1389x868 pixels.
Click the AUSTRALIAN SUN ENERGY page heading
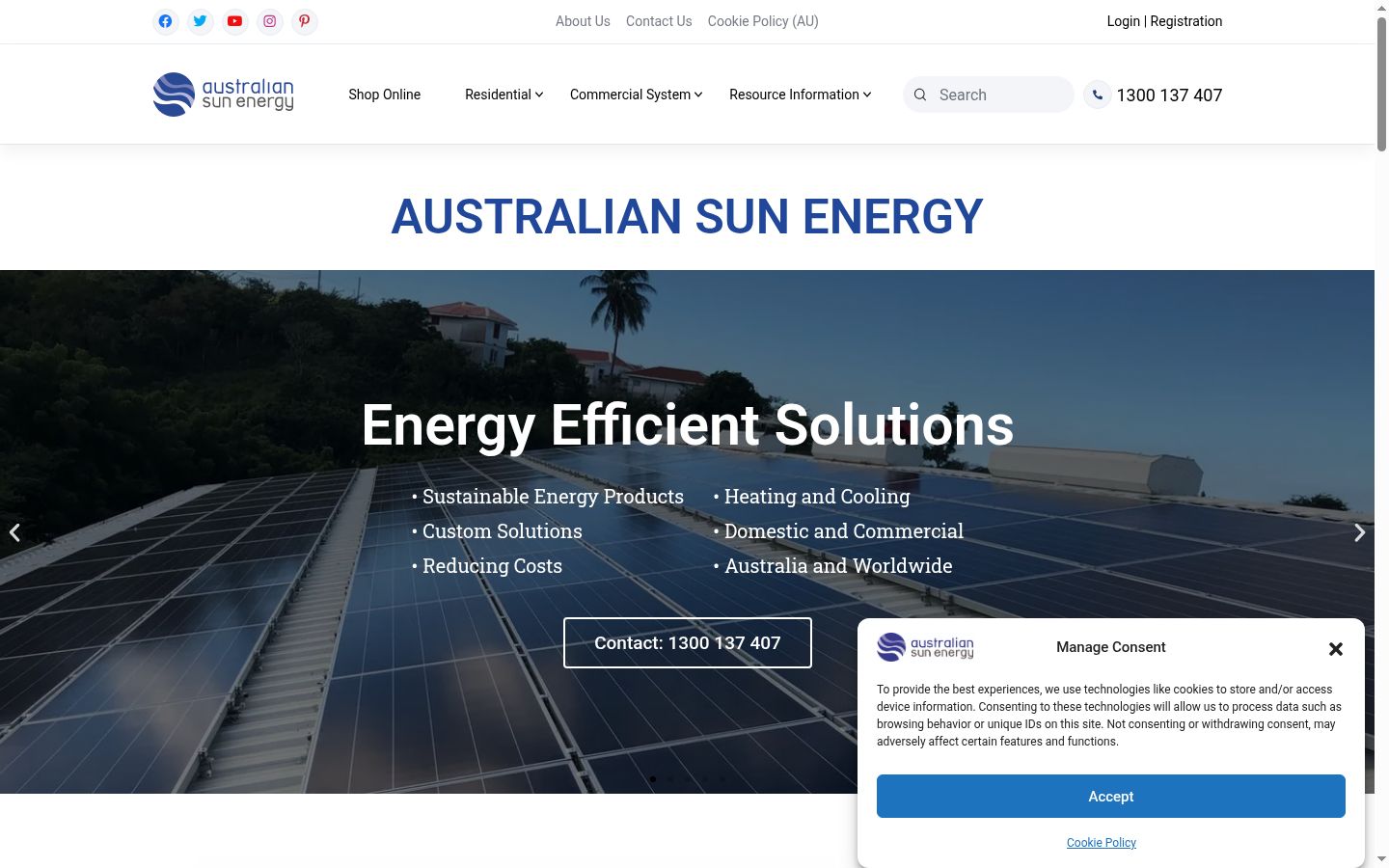pyautogui.click(x=687, y=216)
